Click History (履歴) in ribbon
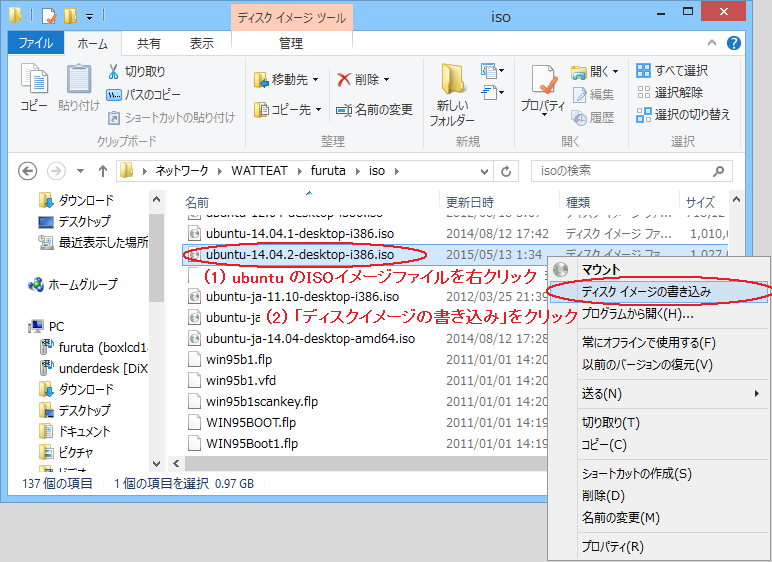The height and width of the screenshot is (562, 772). pos(593,118)
